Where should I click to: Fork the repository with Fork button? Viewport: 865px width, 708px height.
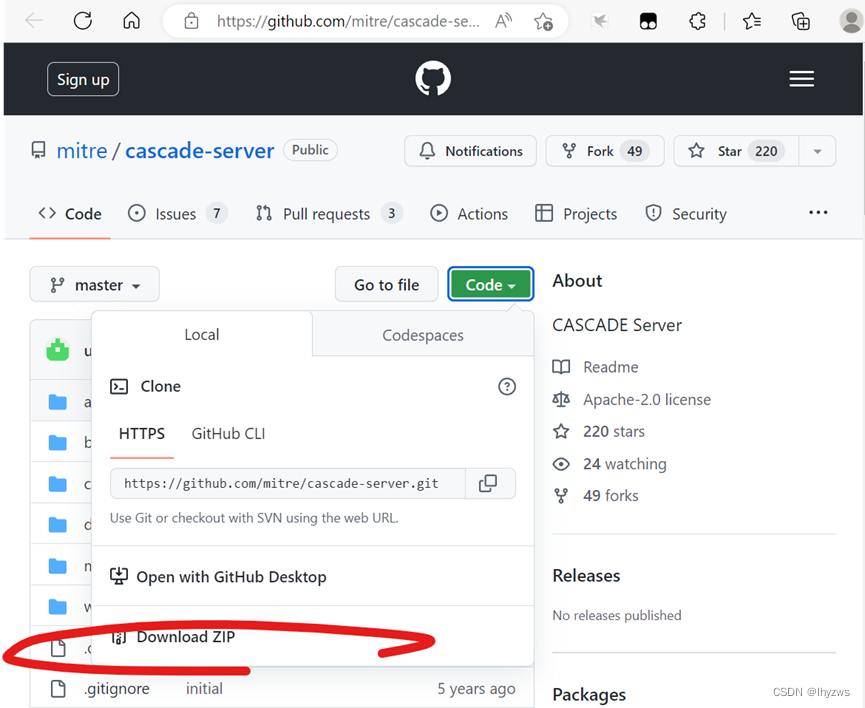pos(605,151)
